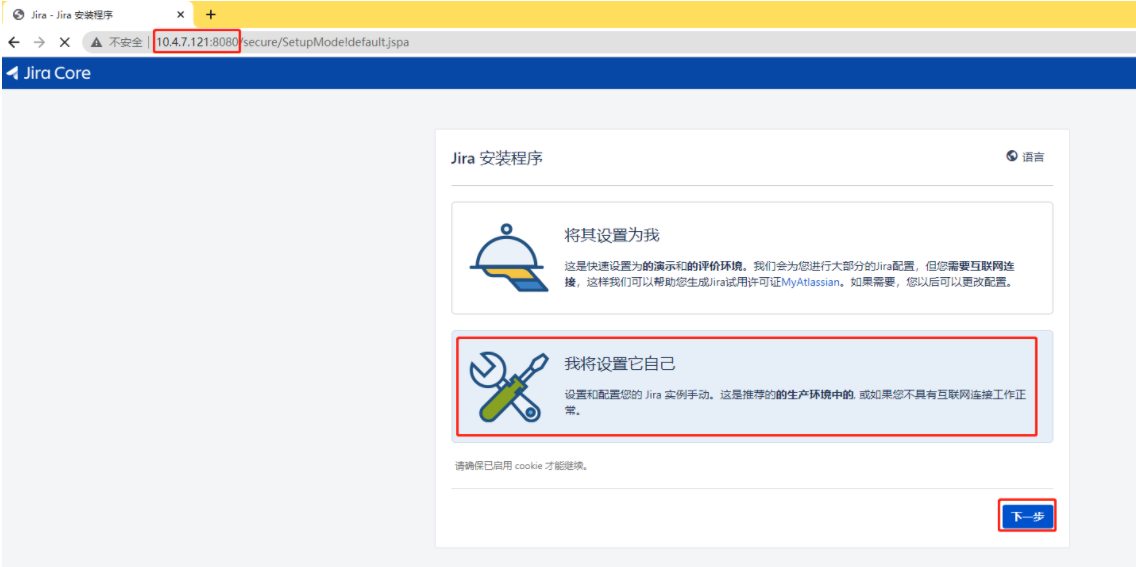Click the globe icon next to 语言
This screenshot has width=1136, height=567.
1012,156
